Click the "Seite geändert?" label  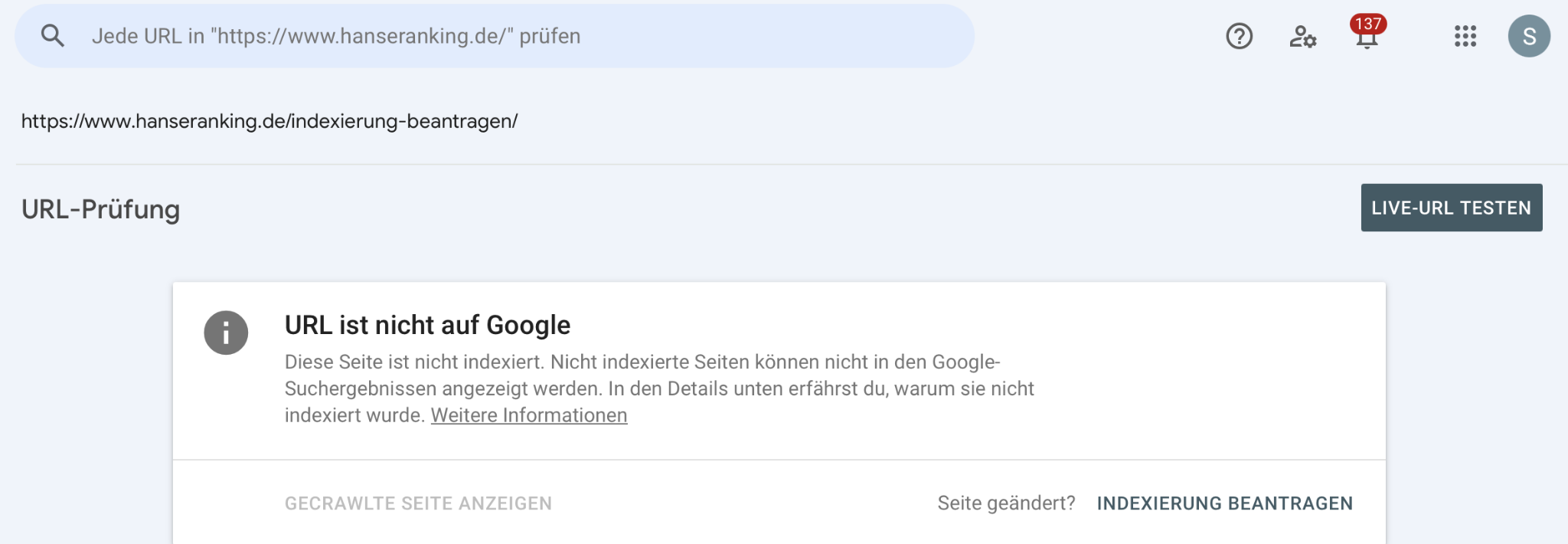point(1006,503)
